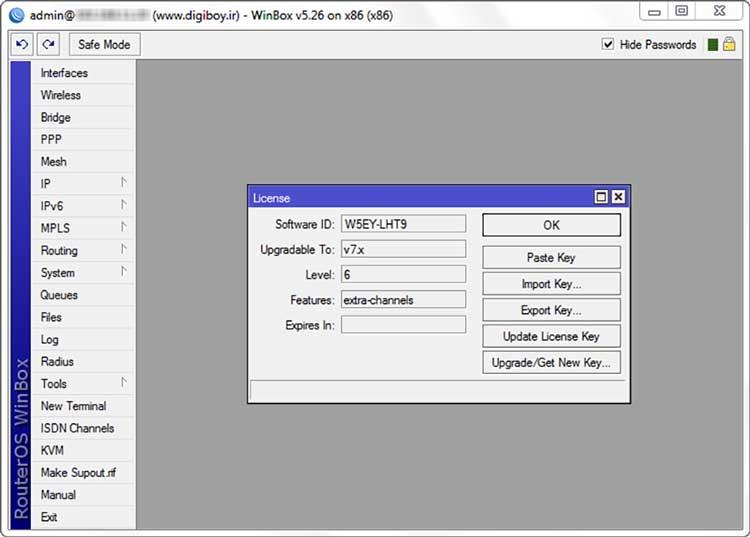The height and width of the screenshot is (537, 750).
Task: Click the padlock icon in toolbar
Action: coord(729,44)
